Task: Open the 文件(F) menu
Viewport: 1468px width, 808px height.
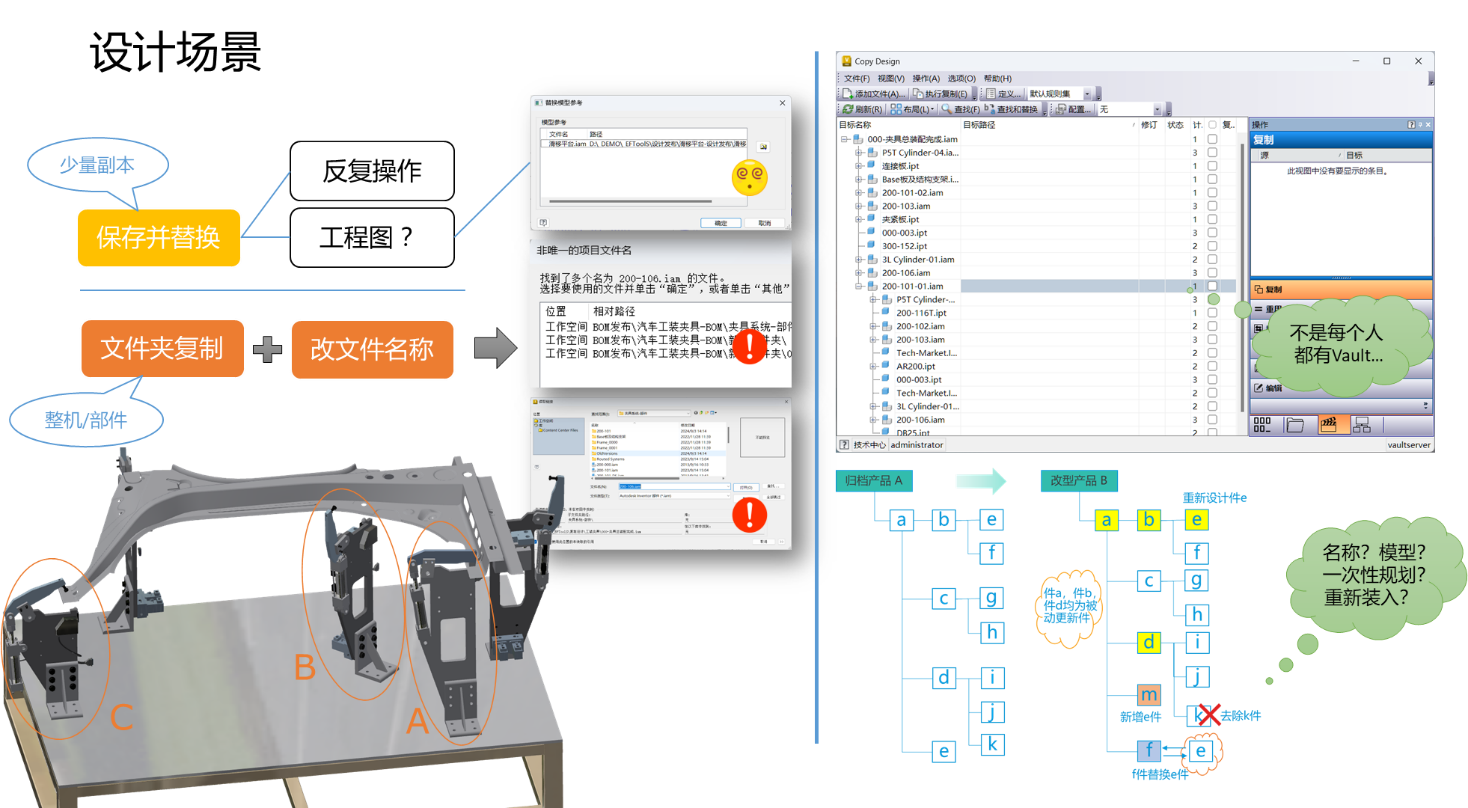Action: (857, 78)
